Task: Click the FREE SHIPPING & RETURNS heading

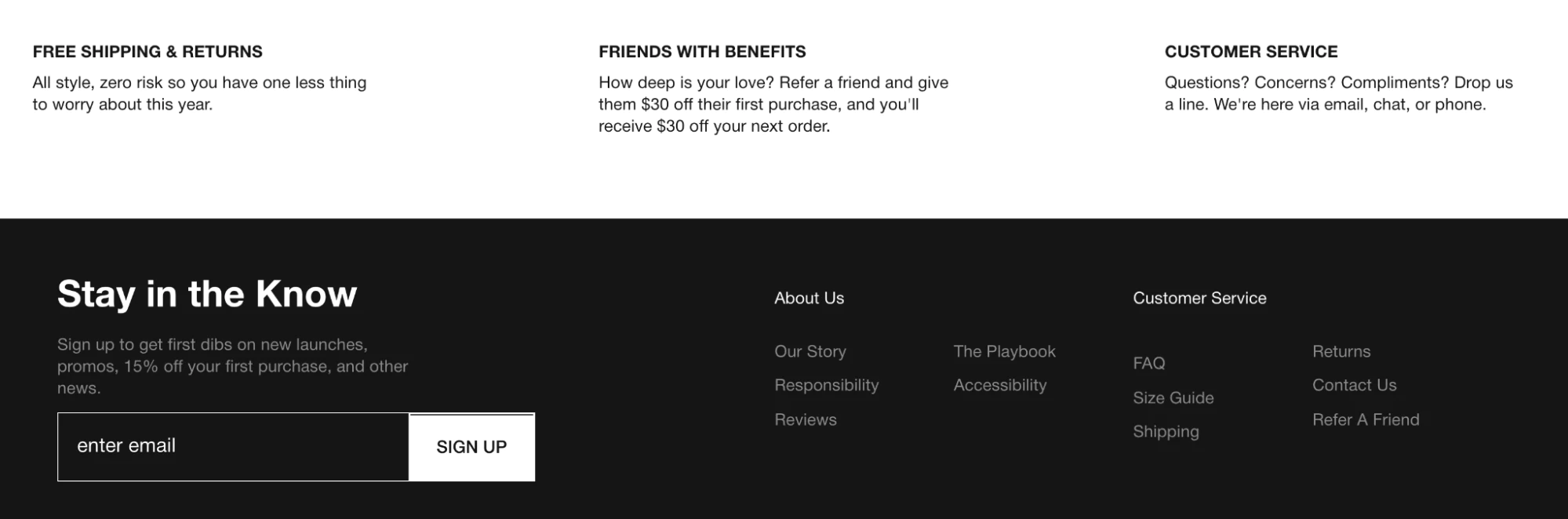Action: [147, 52]
